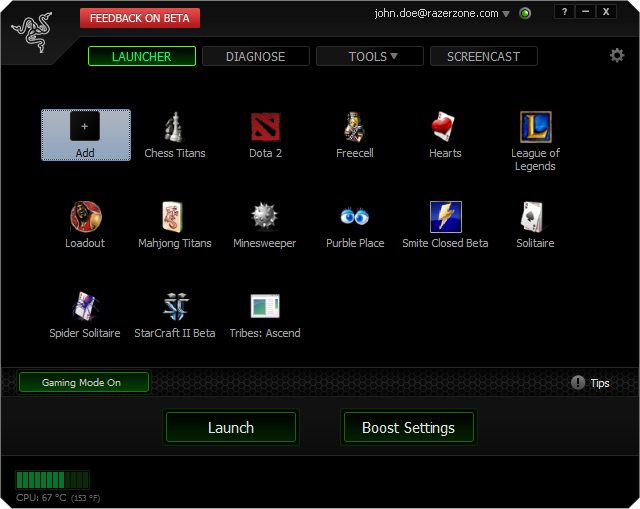This screenshot has height=509, width=640.
Task: Click the CPU: 67 °C readout
Action: point(58,498)
